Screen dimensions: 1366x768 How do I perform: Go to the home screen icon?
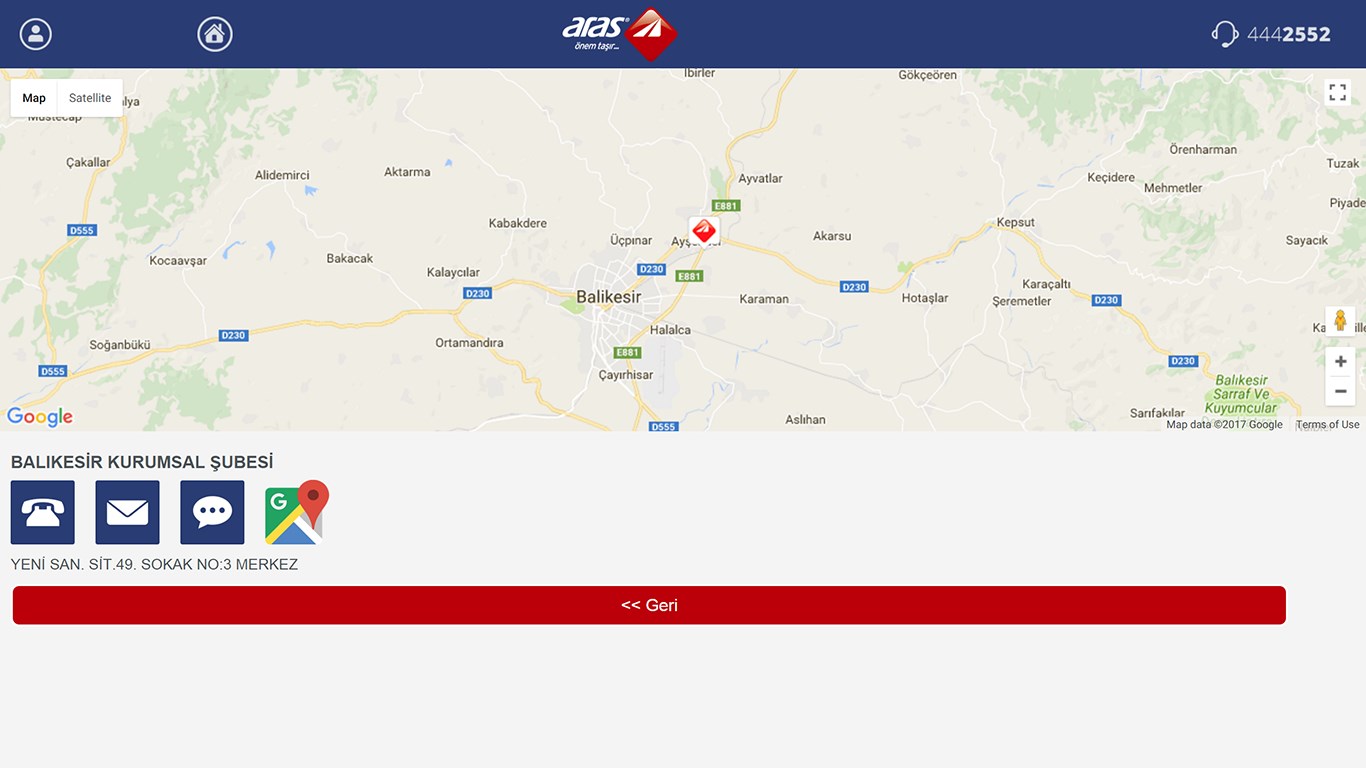pyautogui.click(x=215, y=34)
